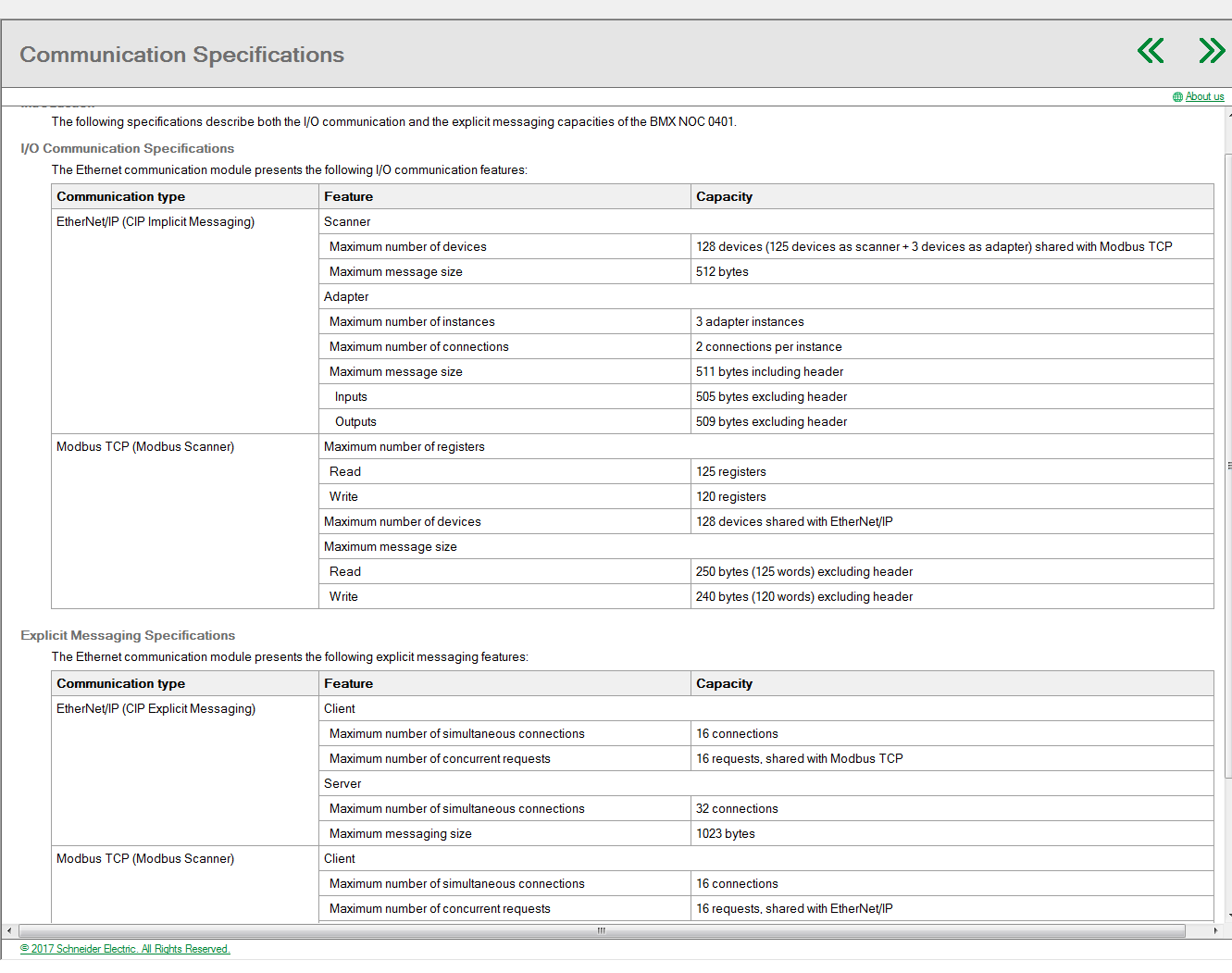Click the horizontal scrollbar left arrow
This screenshot has width=1232, height=973.
click(x=9, y=930)
